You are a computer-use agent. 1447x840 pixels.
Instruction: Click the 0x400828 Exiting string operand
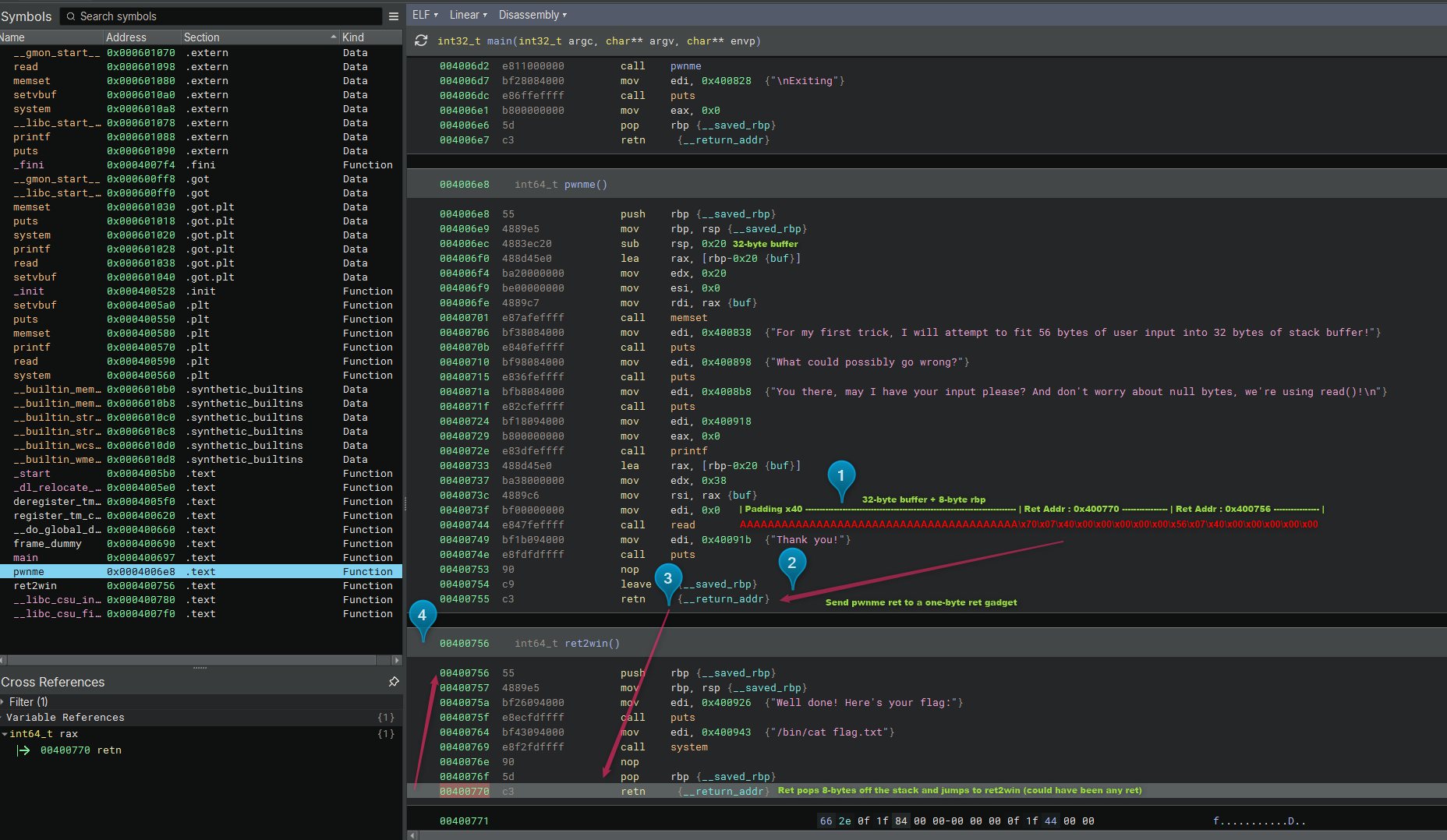pos(726,81)
